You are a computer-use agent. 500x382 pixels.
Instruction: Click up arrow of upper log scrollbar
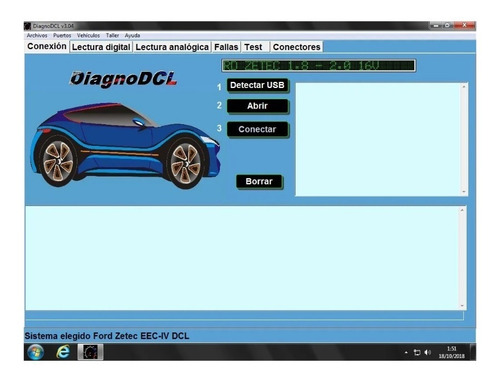pos(464,87)
